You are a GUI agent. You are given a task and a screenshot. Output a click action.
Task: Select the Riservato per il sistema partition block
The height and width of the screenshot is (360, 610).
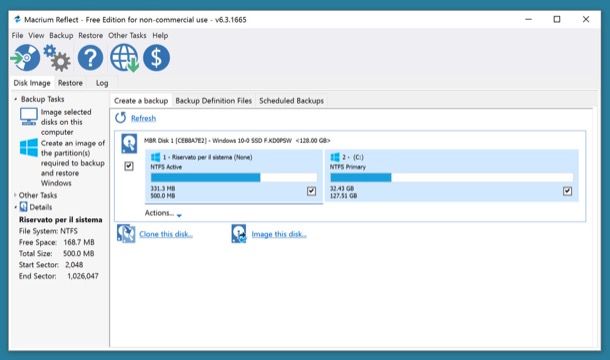(233, 176)
